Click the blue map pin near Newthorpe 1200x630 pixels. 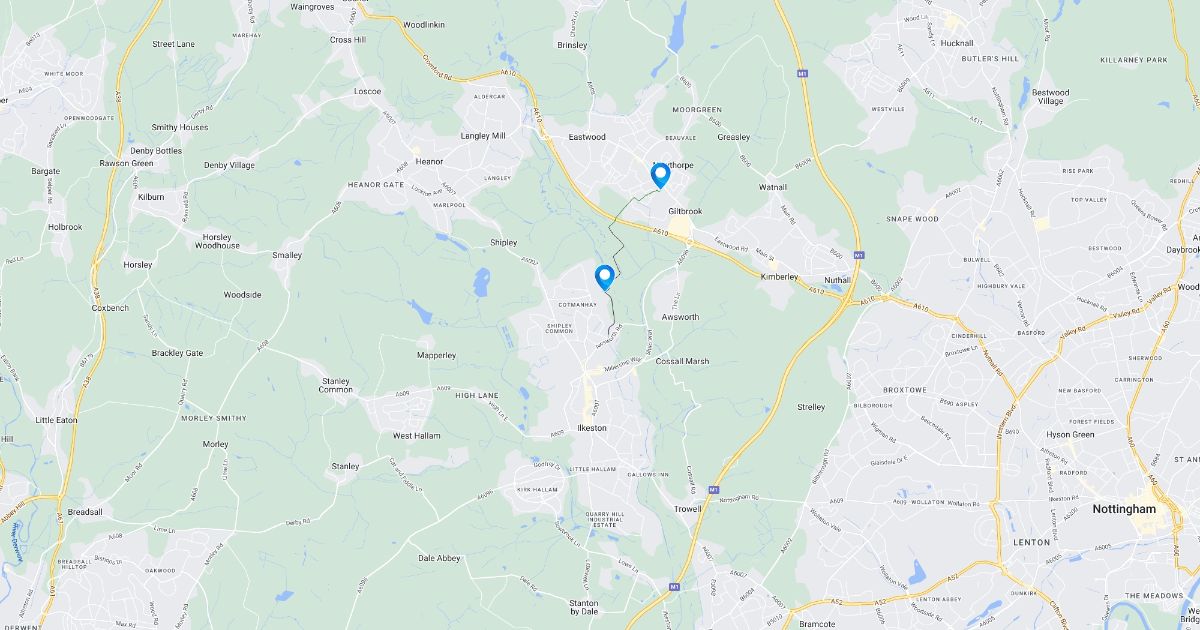coord(660,176)
